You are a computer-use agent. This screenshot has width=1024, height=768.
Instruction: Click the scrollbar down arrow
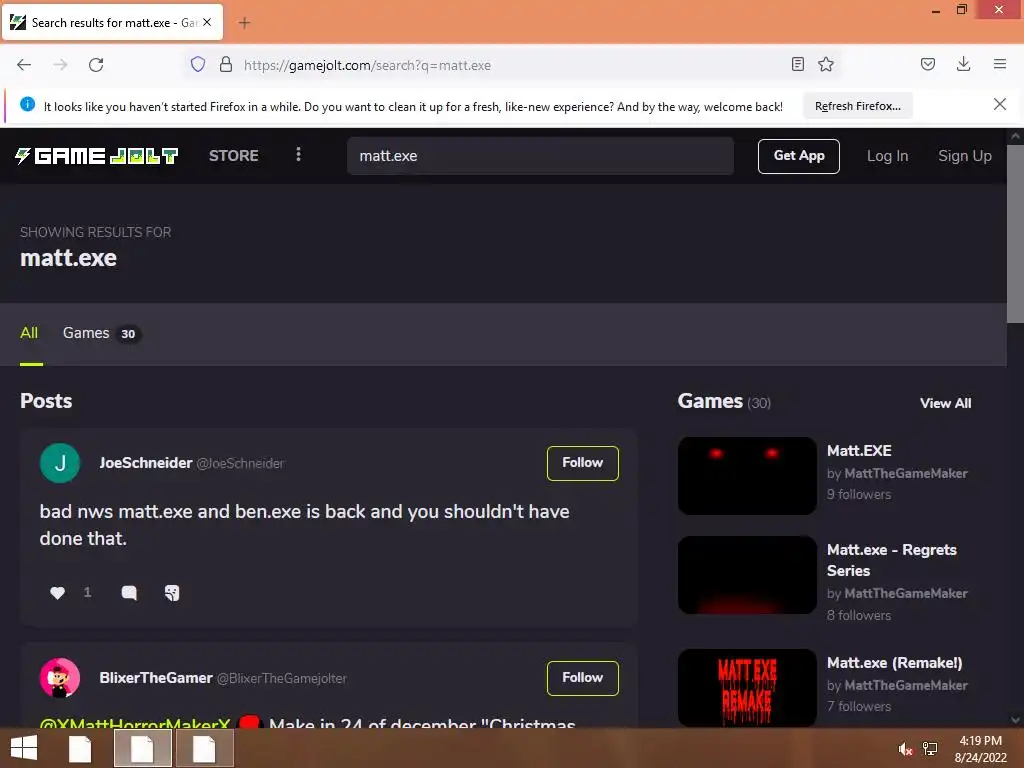(x=1016, y=720)
